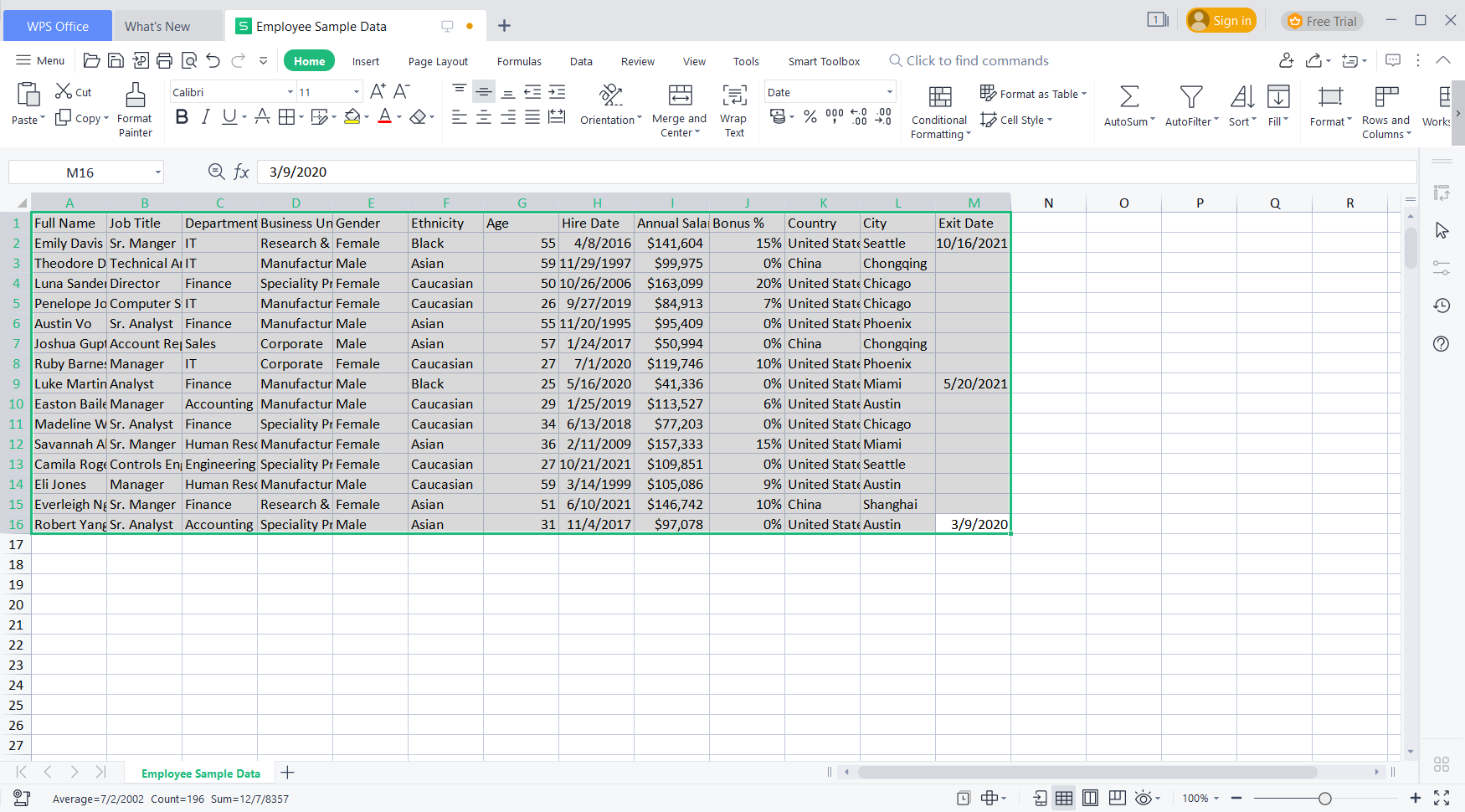Screen dimensions: 1465x812
Task: Click the Free Trial button
Action: pyautogui.click(x=1323, y=20)
